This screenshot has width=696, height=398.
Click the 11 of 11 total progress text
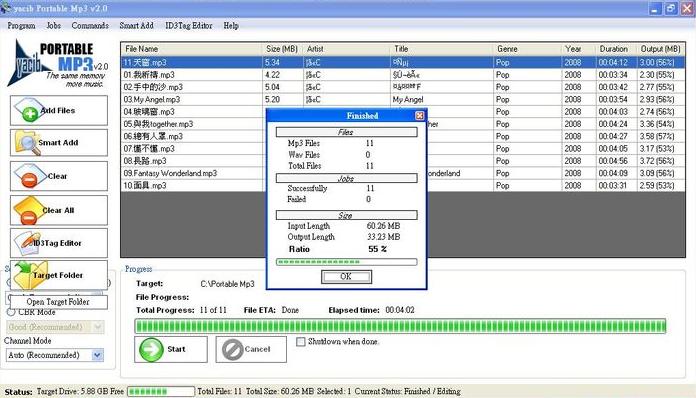(213, 310)
